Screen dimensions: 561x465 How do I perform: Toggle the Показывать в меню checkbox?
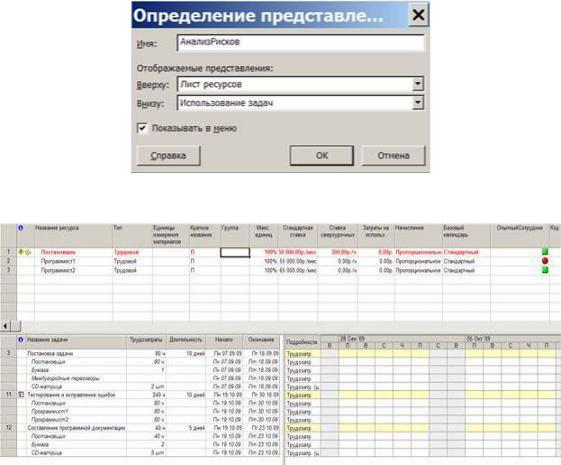[x=142, y=128]
